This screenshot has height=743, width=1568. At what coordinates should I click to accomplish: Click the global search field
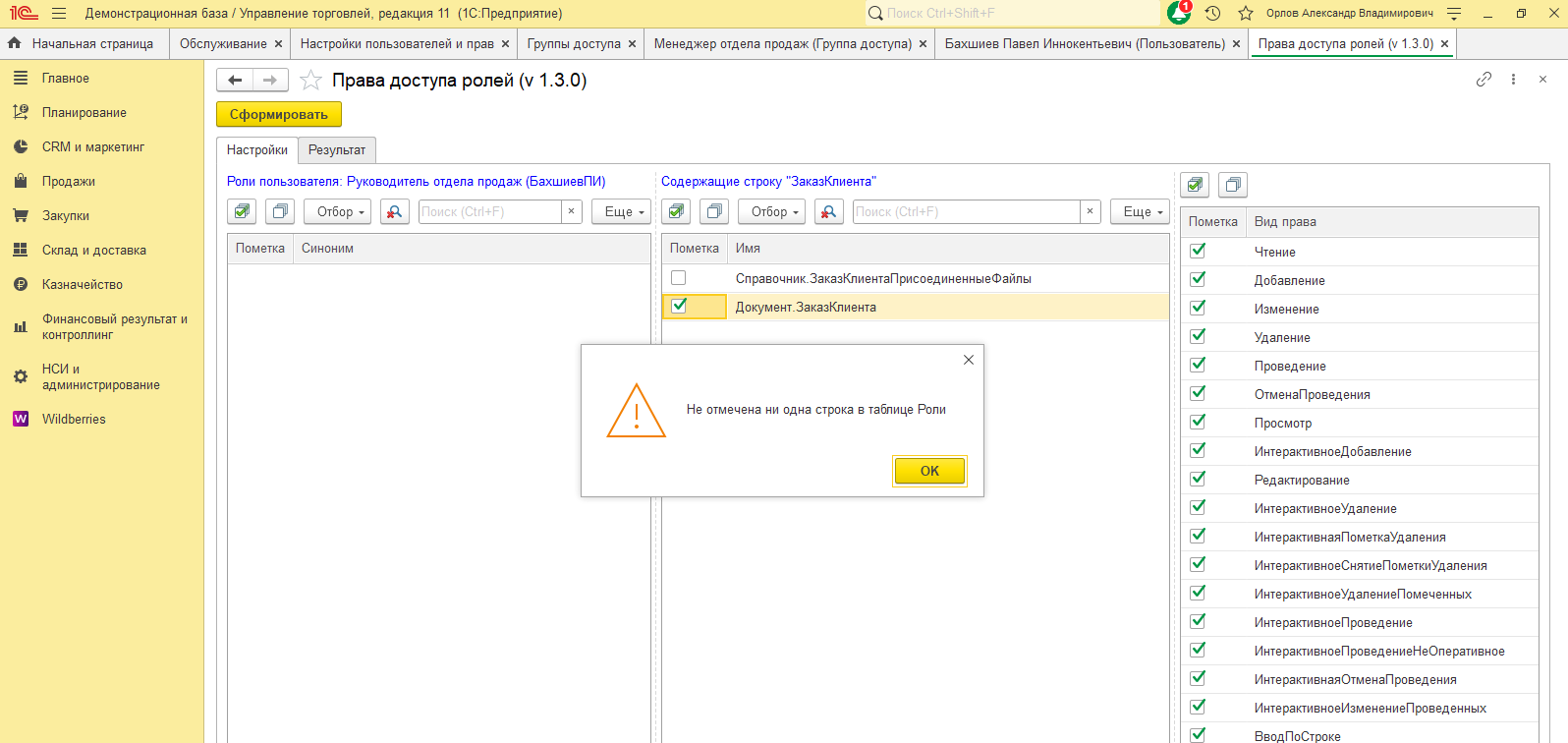[x=1012, y=14]
